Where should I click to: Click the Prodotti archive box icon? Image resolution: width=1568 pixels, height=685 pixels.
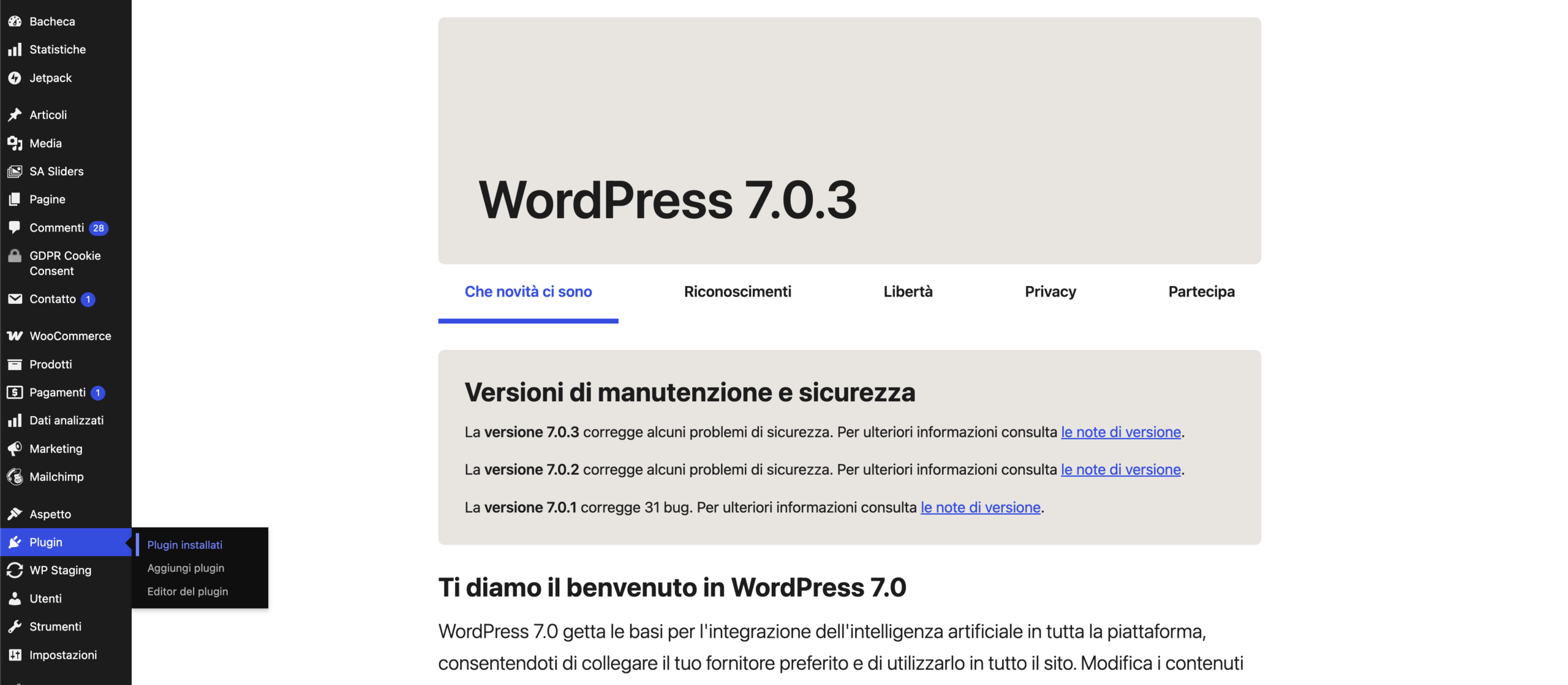coord(15,364)
